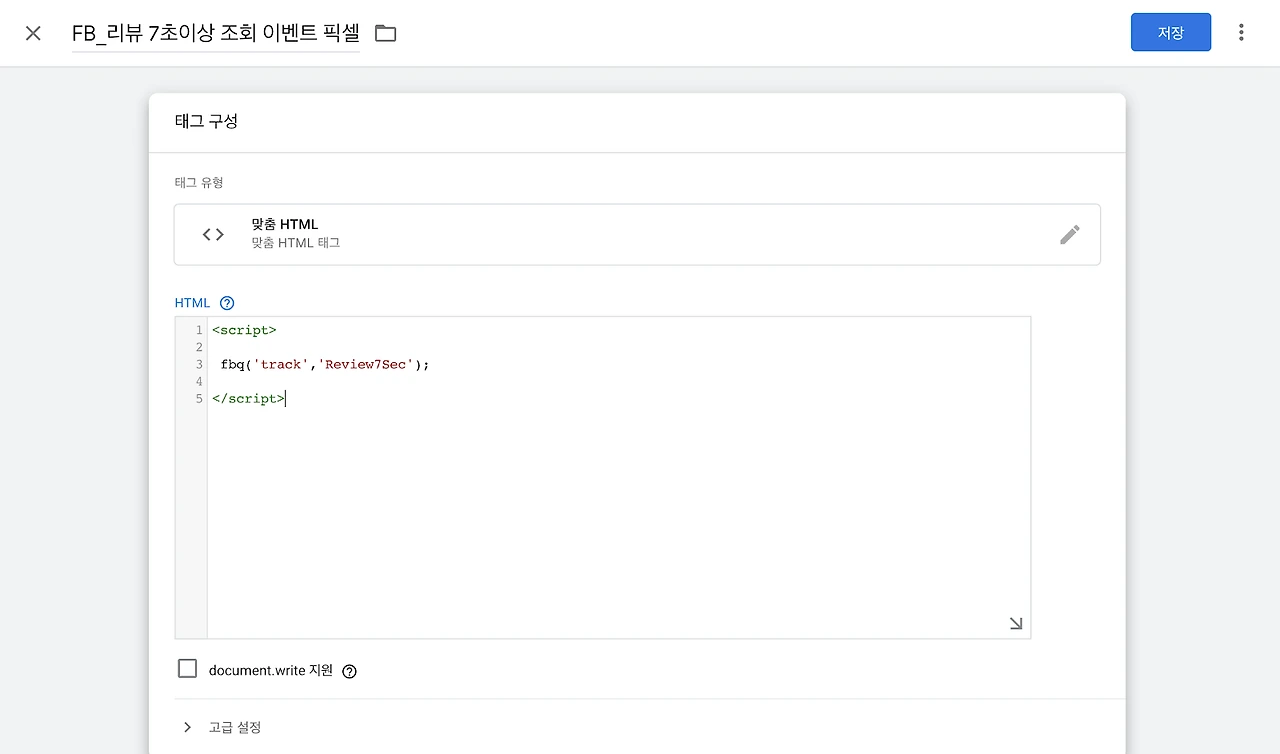This screenshot has height=754, width=1280.
Task: Click line number 3 in the gutter
Action: [x=199, y=364]
